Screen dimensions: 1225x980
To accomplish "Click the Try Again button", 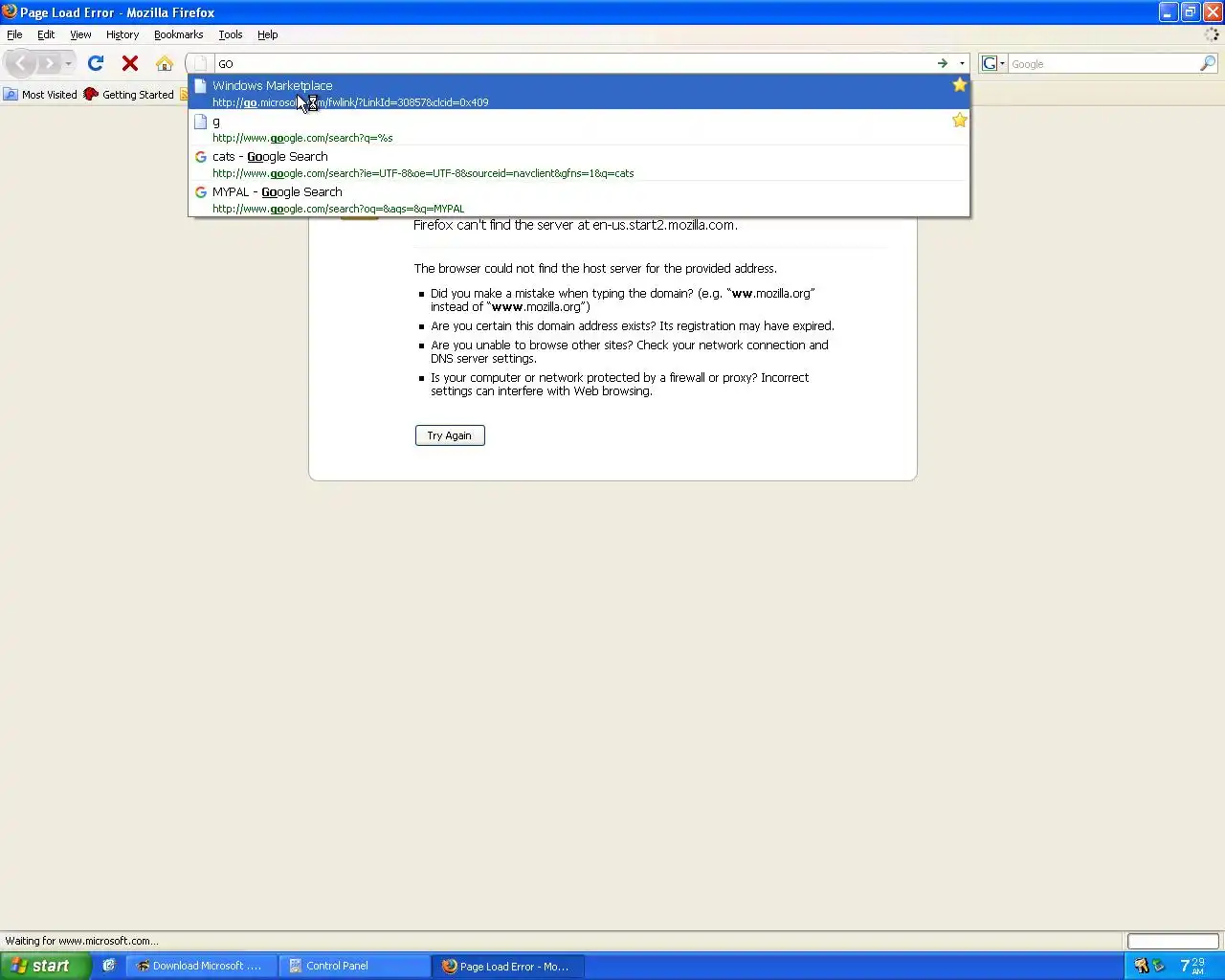I will coord(450,435).
